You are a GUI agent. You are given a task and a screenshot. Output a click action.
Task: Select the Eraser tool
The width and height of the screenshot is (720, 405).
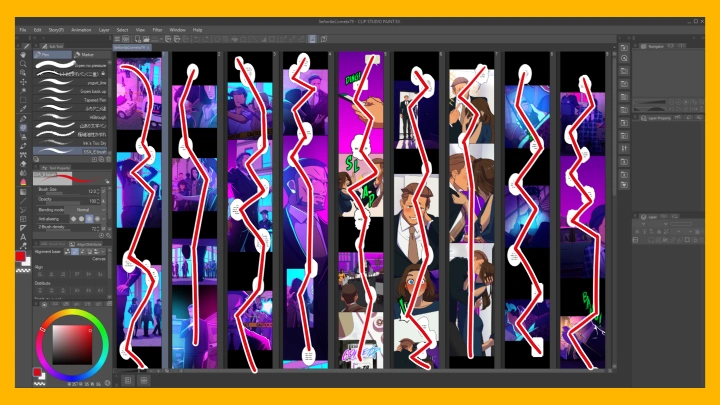pos(24,164)
